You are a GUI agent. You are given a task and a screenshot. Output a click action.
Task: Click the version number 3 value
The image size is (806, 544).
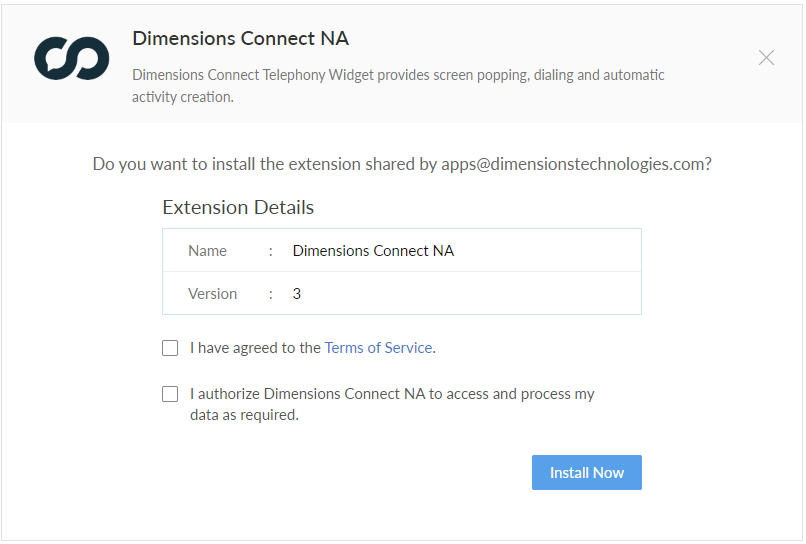point(297,294)
